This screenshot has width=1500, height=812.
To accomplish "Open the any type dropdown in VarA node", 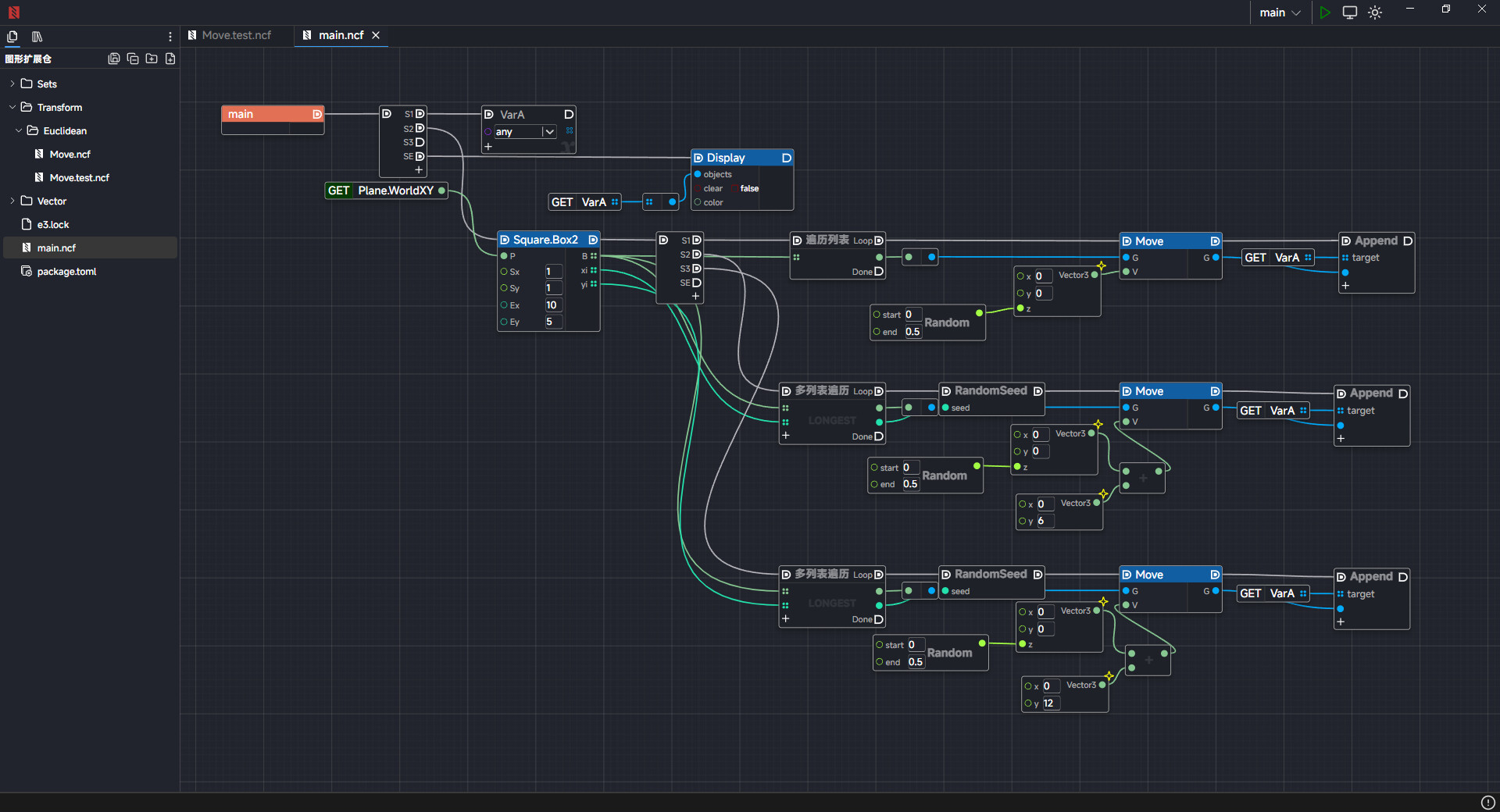I will 549,132.
